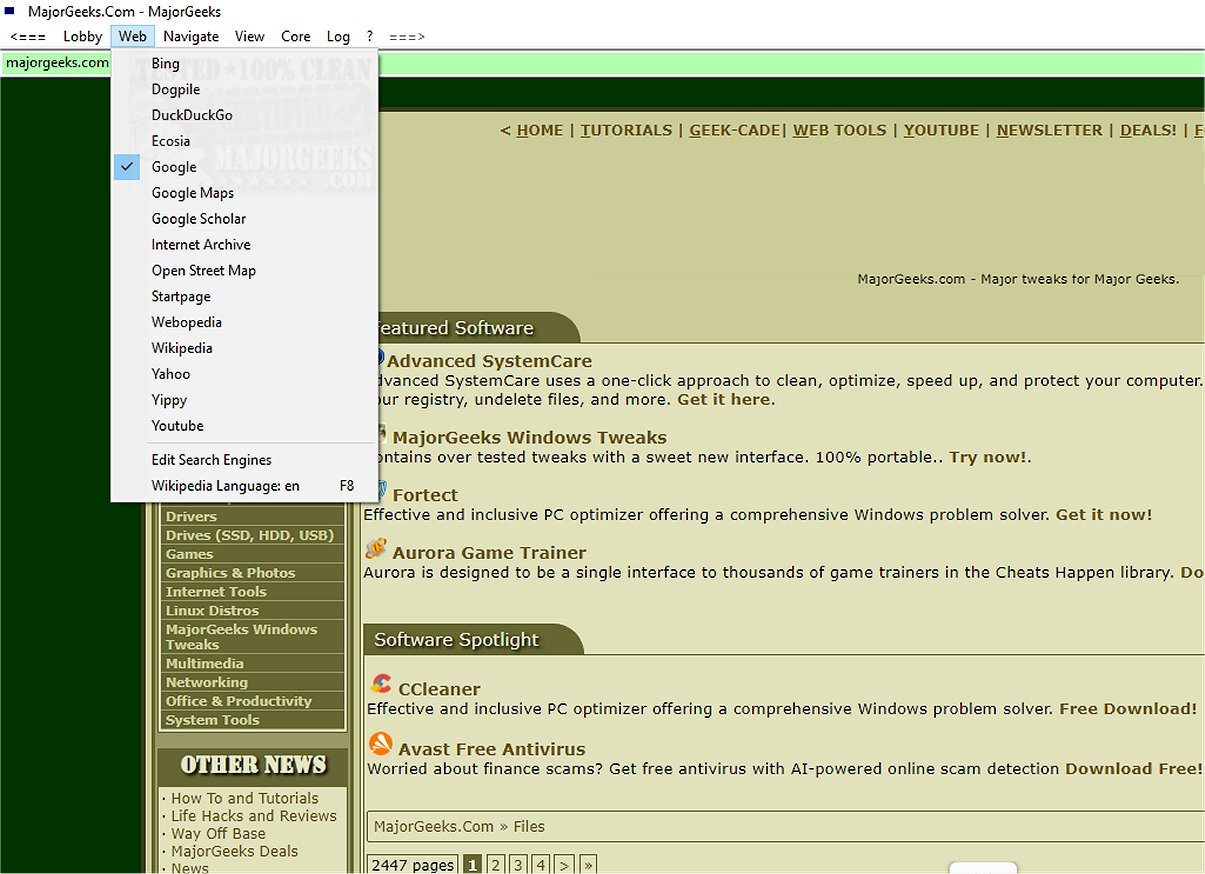Open the Lobby menu
This screenshot has height=874, width=1205.
[x=82, y=36]
